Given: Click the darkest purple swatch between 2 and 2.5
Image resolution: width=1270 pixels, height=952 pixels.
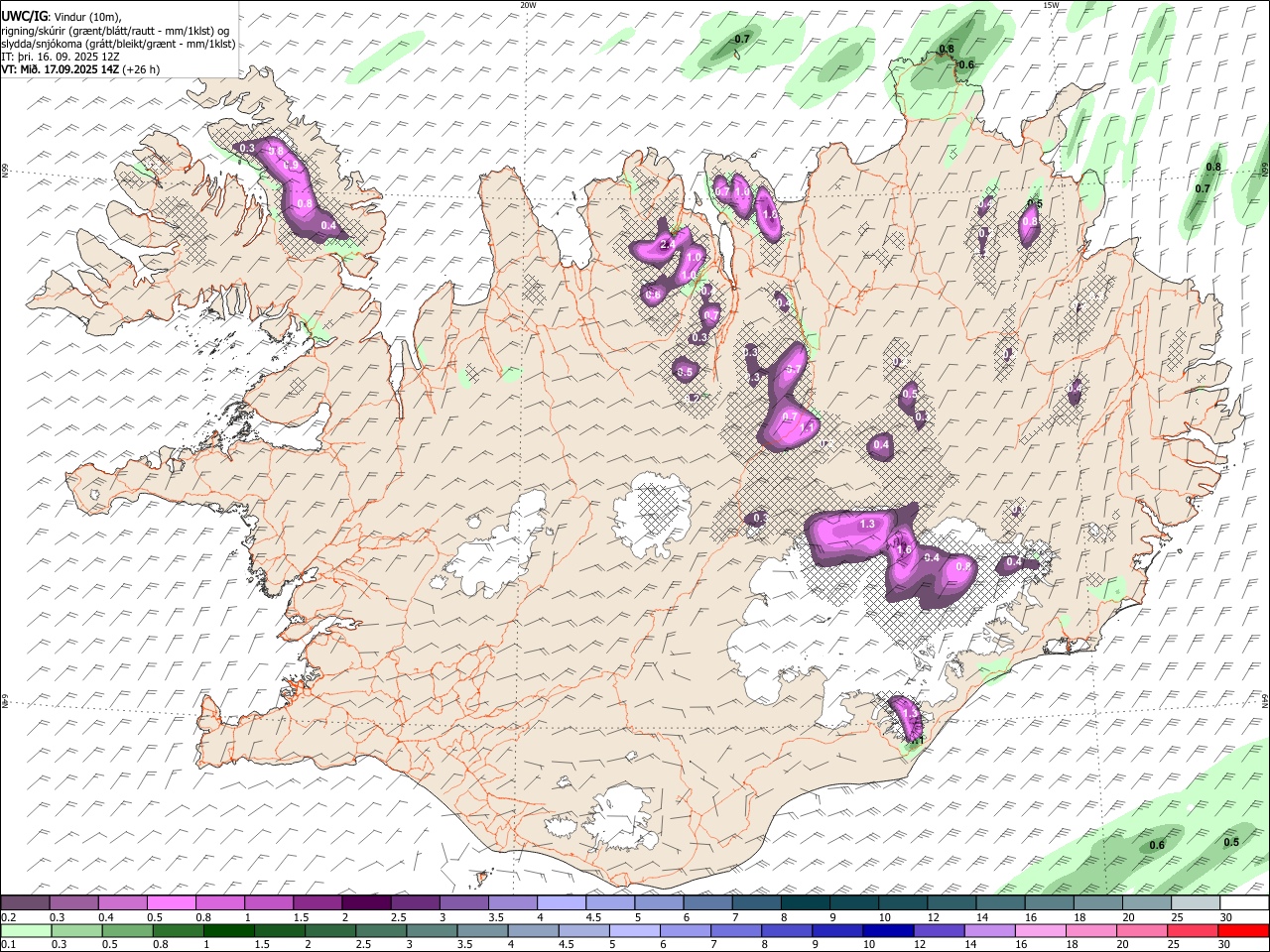Looking at the screenshot, I should click(366, 903).
